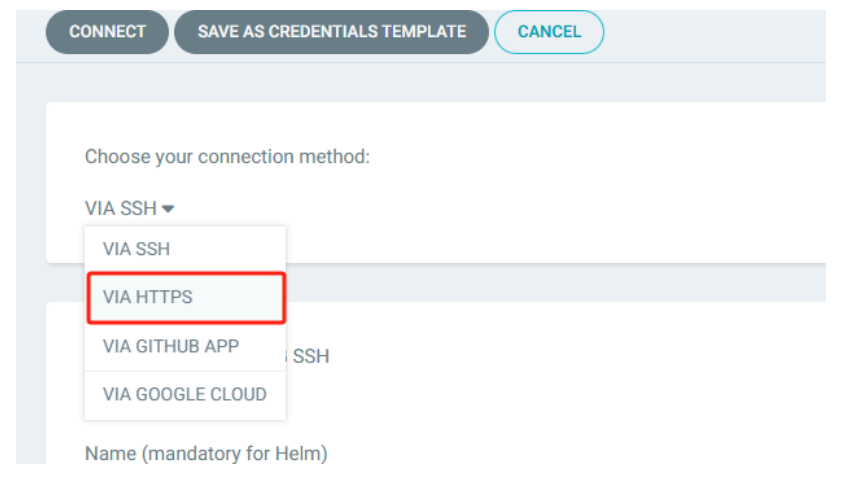Click the 'Choose your connection method:' label
The height and width of the screenshot is (493, 859).
227,157
